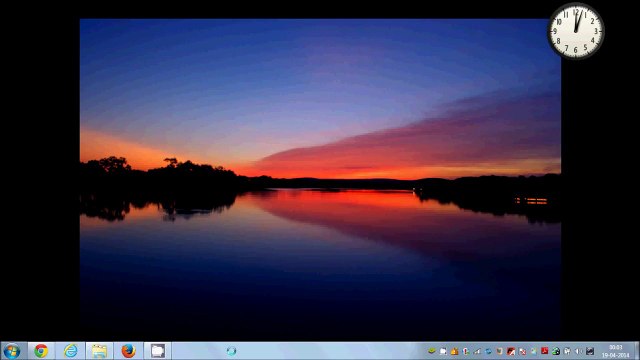Click the dark monitor tray icon
640x360 pixels.
coord(590,351)
